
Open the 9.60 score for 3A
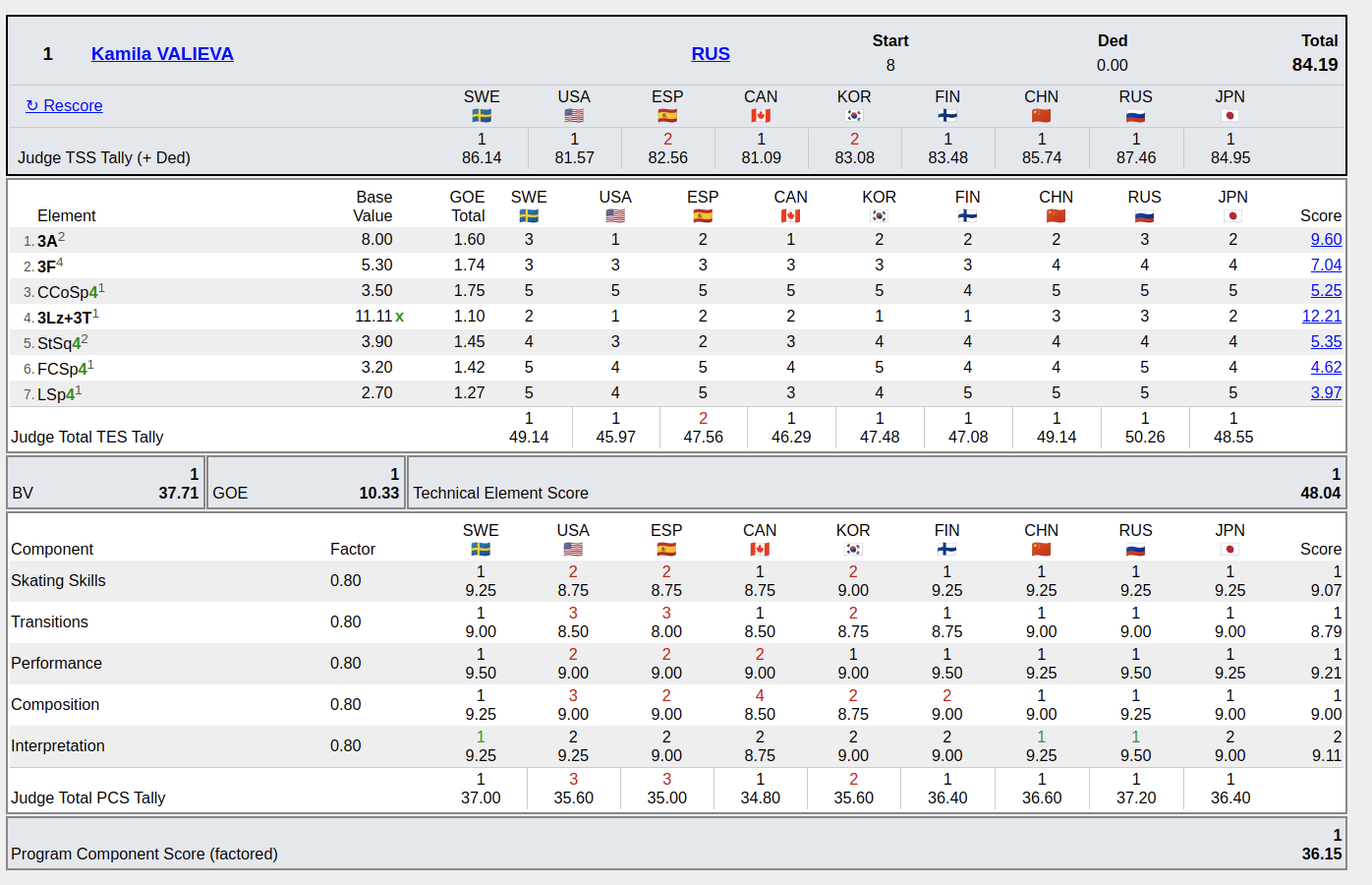coord(1326,239)
